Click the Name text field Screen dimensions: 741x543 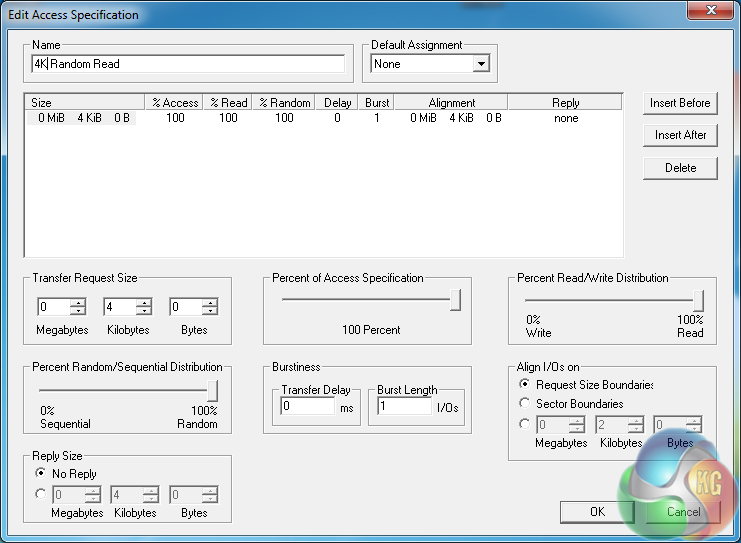(188, 64)
